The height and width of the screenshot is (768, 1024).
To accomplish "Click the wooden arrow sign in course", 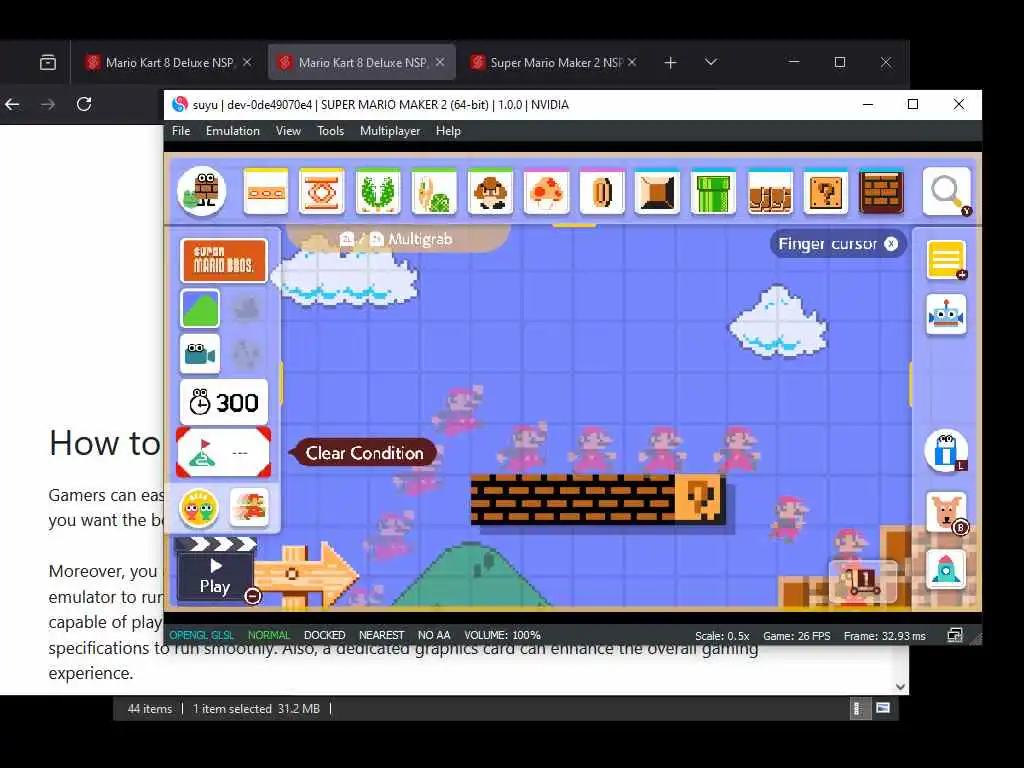I will coord(305,575).
